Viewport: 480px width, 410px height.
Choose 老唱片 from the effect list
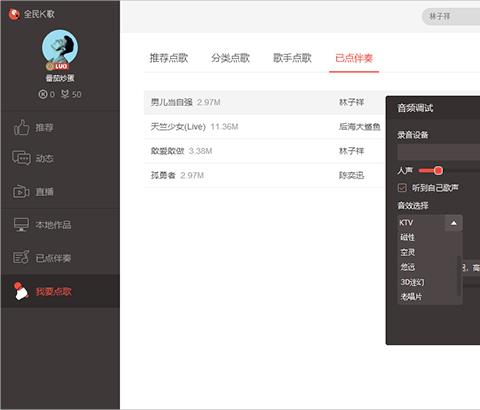pyautogui.click(x=411, y=296)
